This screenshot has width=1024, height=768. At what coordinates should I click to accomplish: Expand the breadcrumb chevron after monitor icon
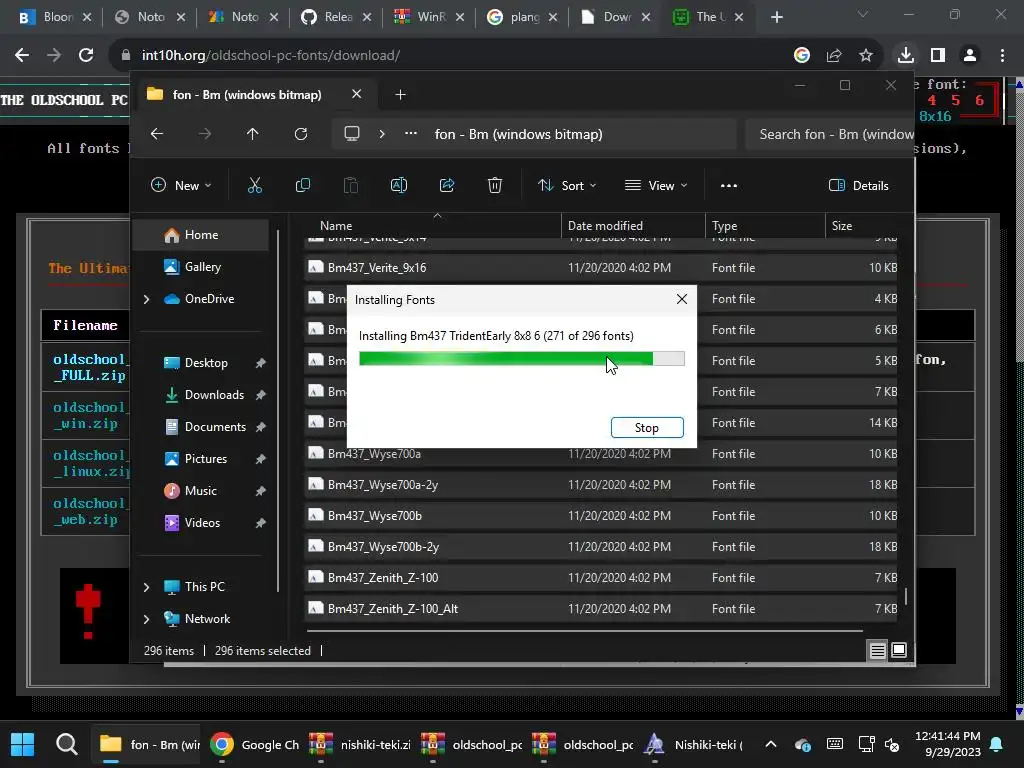[382, 134]
